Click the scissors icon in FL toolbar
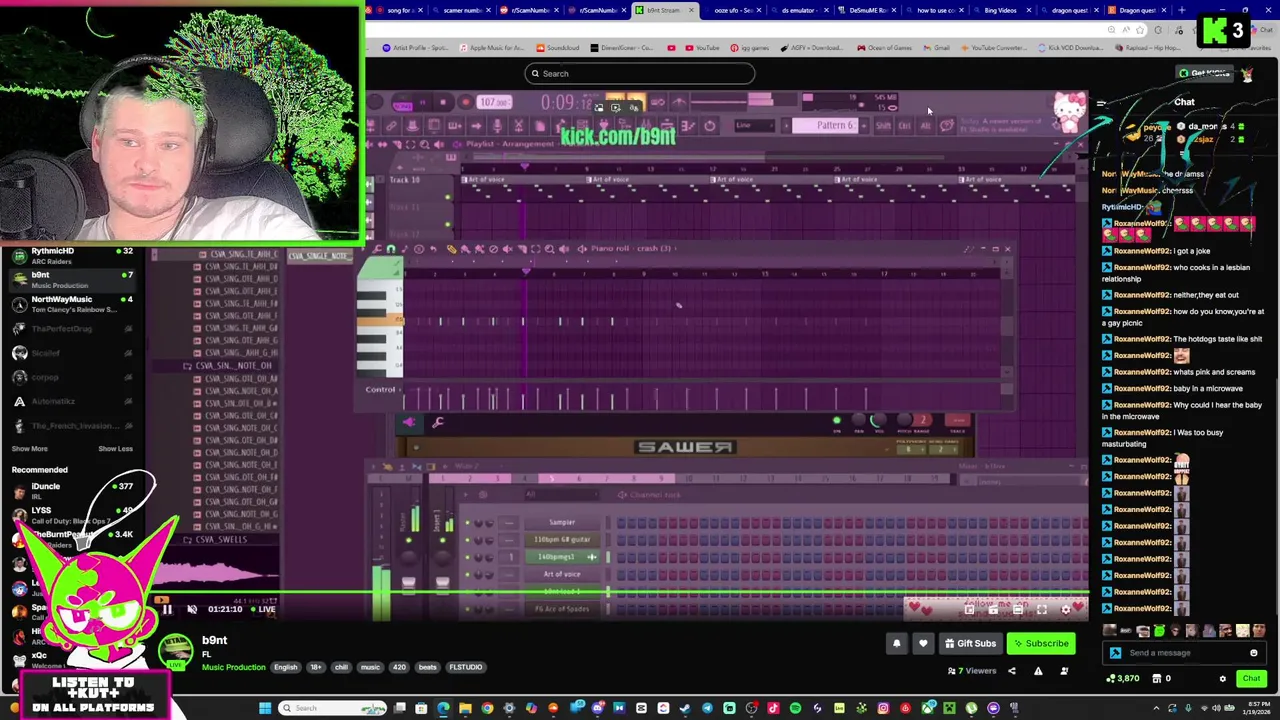Screen dimensions: 1280x720 (518, 125)
